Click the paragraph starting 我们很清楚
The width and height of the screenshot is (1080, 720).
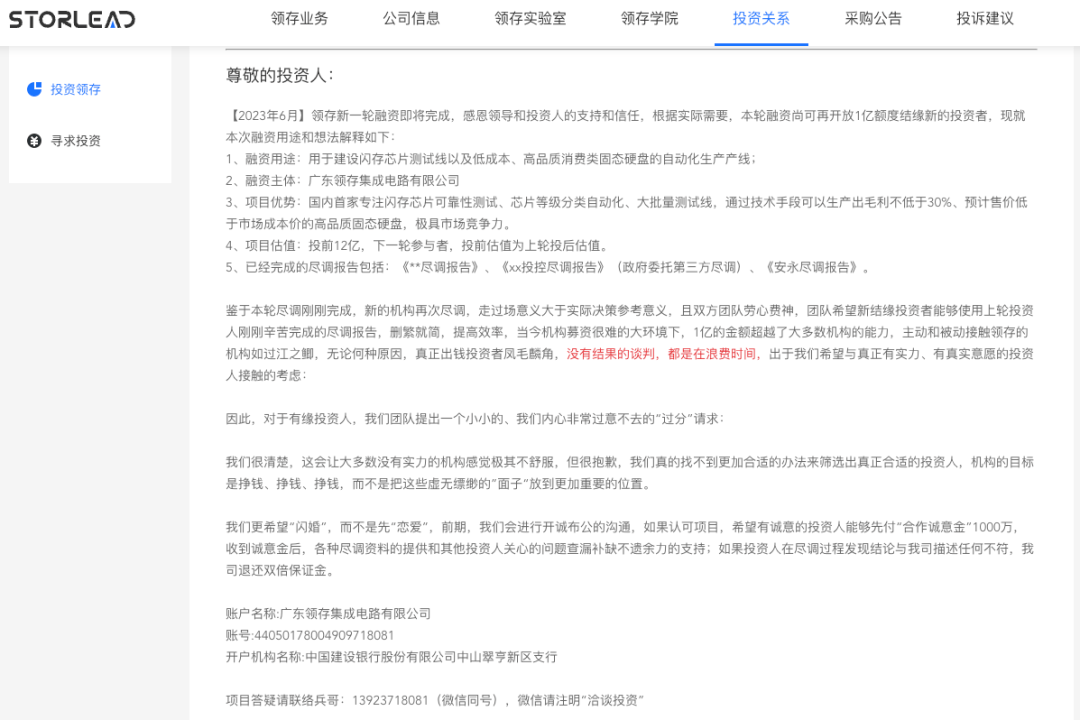tap(630, 473)
